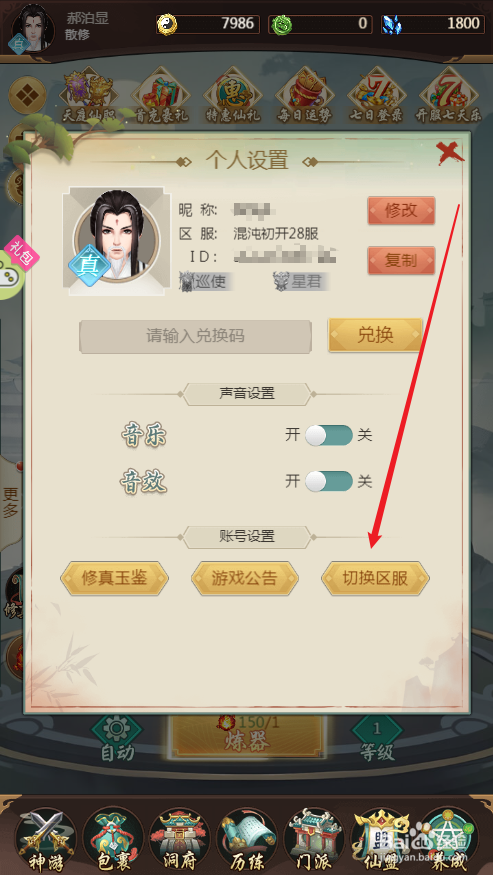Close the 个人设置 dialog
Image resolution: width=496 pixels, height=875 pixels.
450,153
